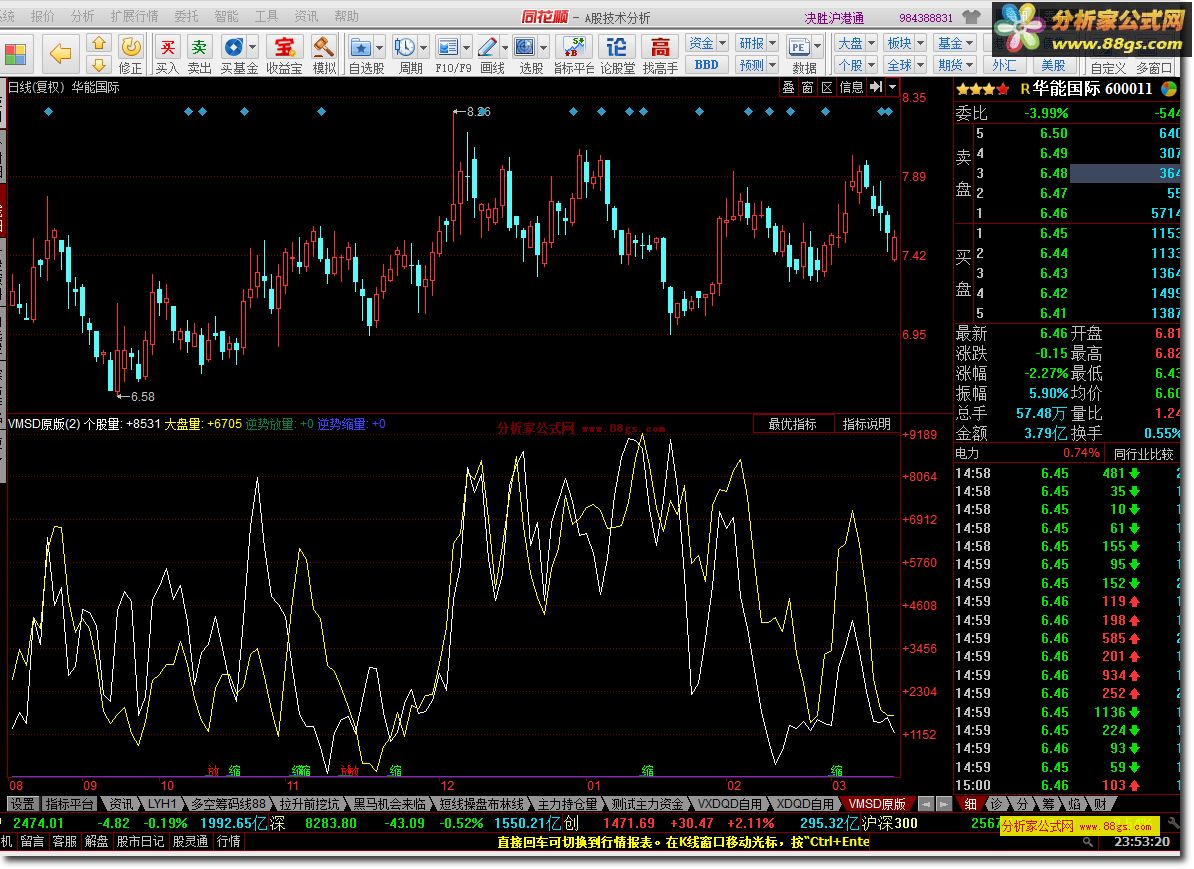Switch to the 黑马机会来临 indicator tab

(x=389, y=804)
